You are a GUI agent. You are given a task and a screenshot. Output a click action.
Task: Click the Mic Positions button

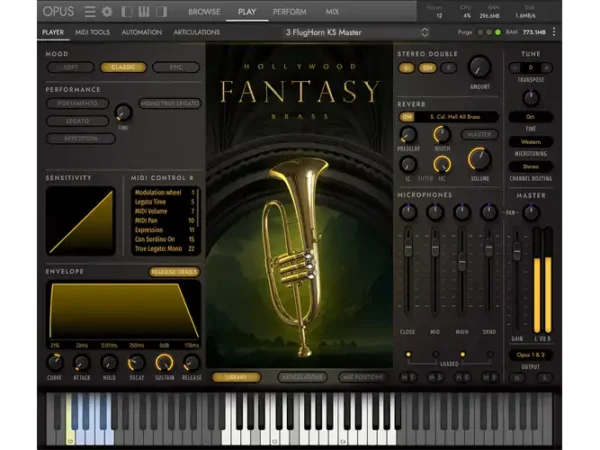coord(363,377)
